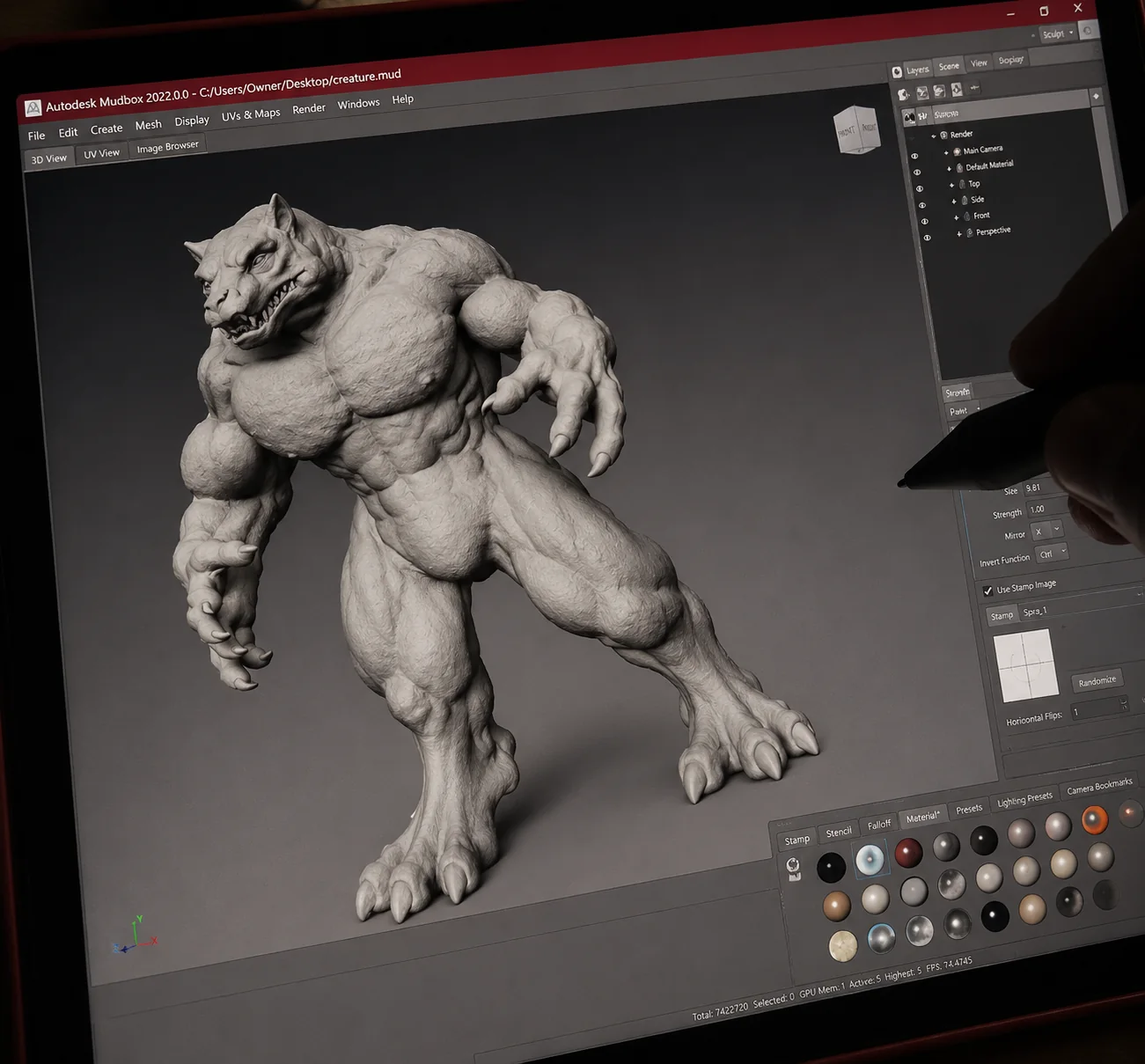Select the orange material sphere

click(1094, 819)
